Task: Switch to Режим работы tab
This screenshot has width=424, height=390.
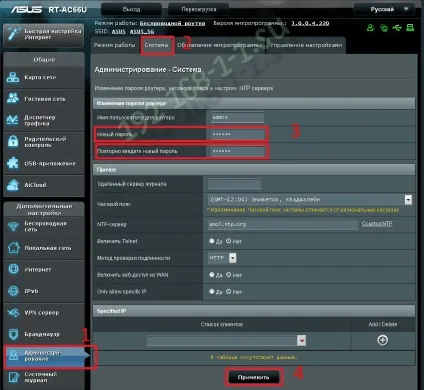Action: [114, 45]
